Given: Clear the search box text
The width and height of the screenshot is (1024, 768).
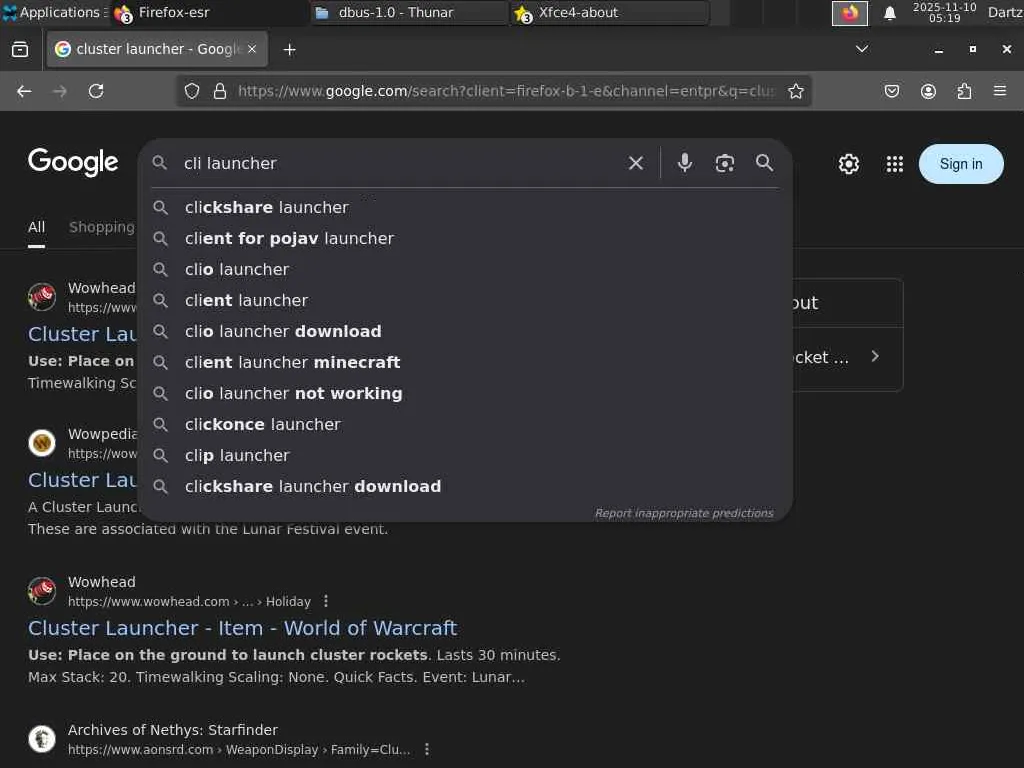Looking at the screenshot, I should [x=635, y=163].
